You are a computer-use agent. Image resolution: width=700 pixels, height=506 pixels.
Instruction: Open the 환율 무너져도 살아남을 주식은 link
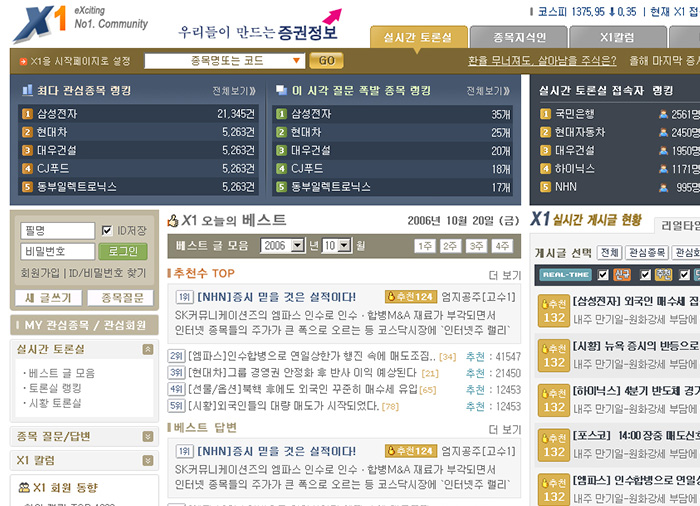542,61
